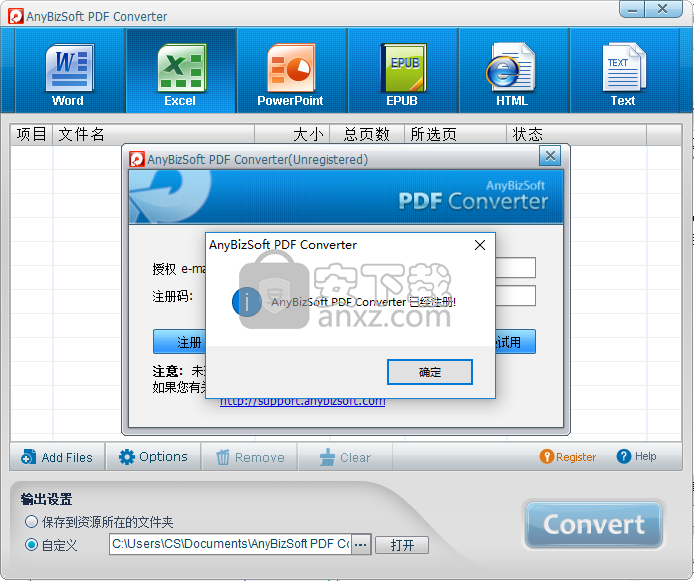
Task: Click the Add Files button
Action: click(57, 457)
